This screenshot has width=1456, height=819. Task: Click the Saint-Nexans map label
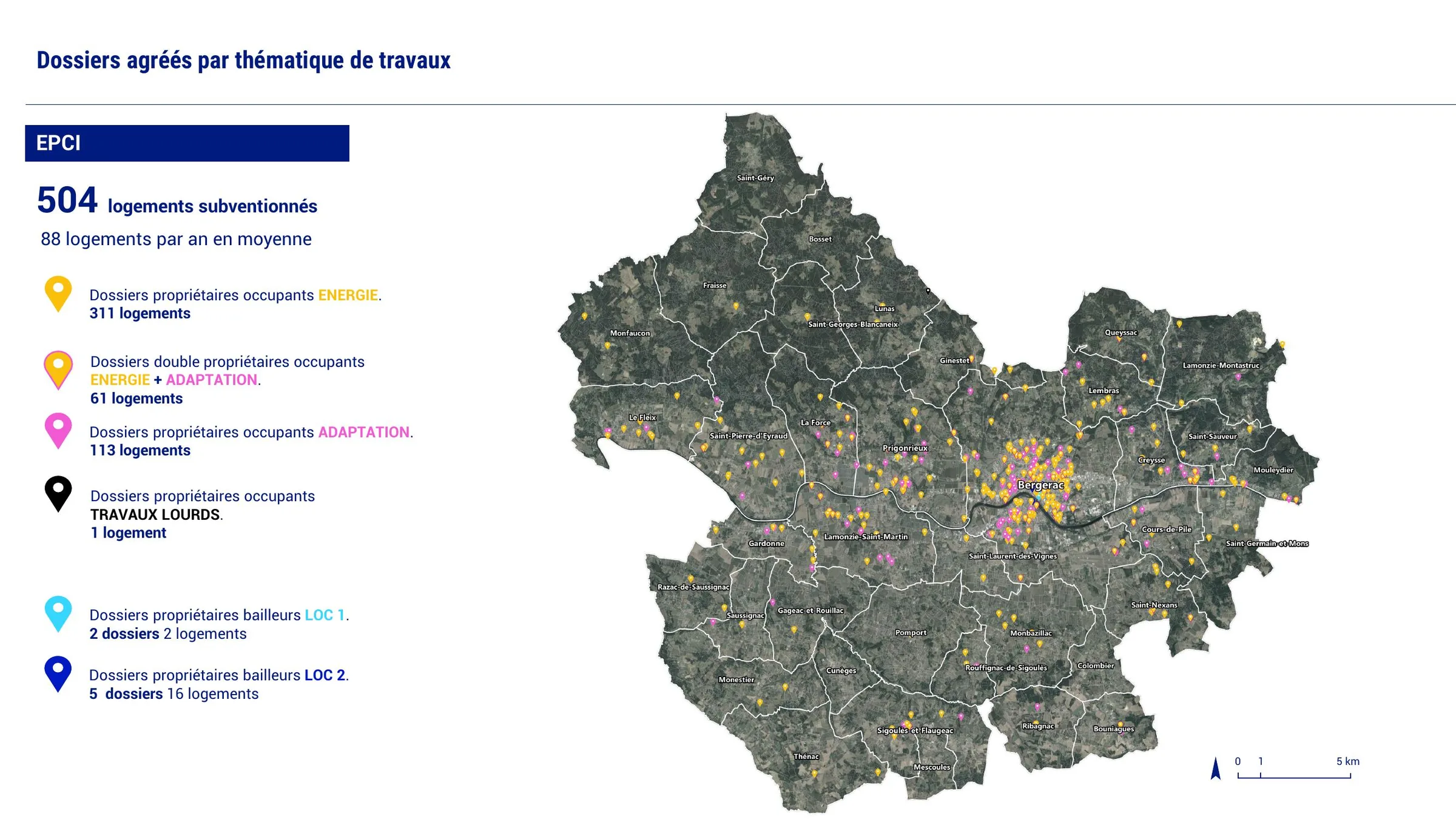1154,605
